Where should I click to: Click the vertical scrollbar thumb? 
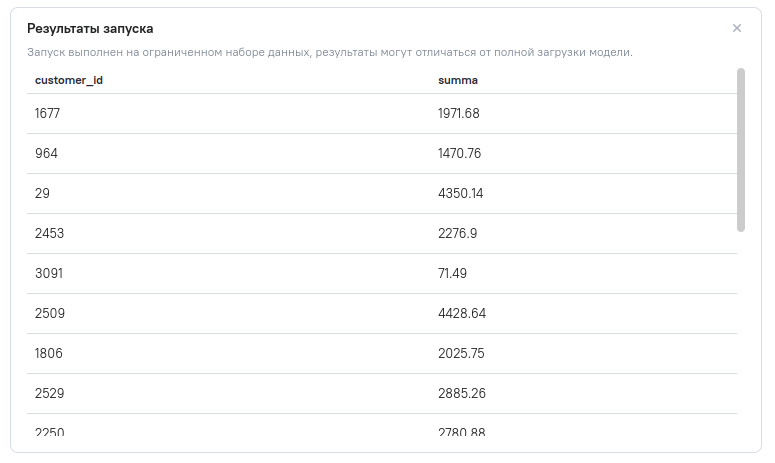click(x=741, y=150)
